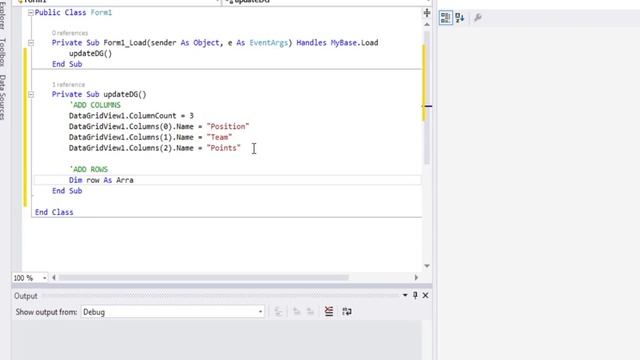Screen dimensions: 640x360
Task: Click the Clear All output icon
Action: (329, 312)
